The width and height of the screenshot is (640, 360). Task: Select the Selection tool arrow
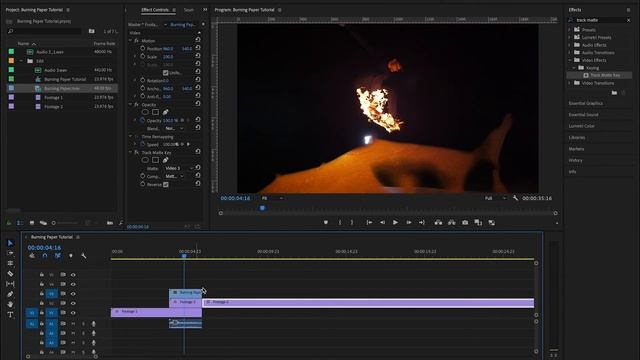10,243
